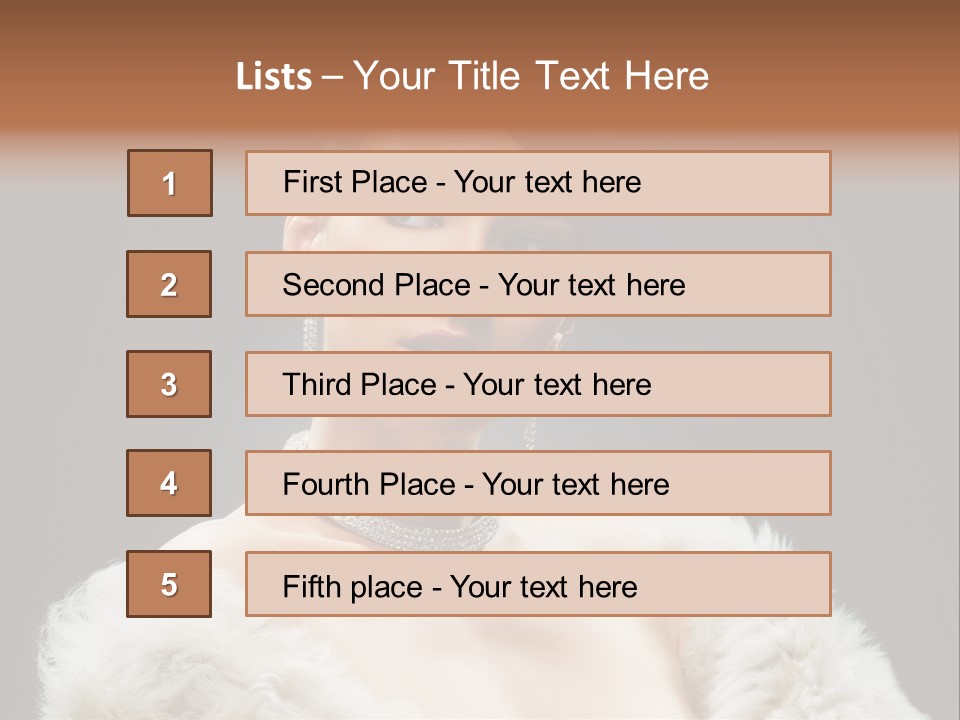
Task: Click the empty gray area right of the list
Action: [895, 380]
